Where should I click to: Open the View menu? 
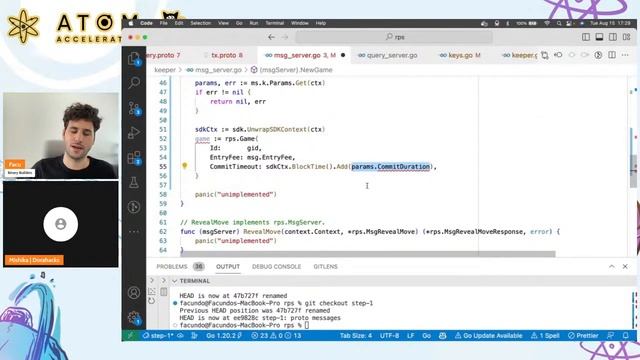(223, 23)
